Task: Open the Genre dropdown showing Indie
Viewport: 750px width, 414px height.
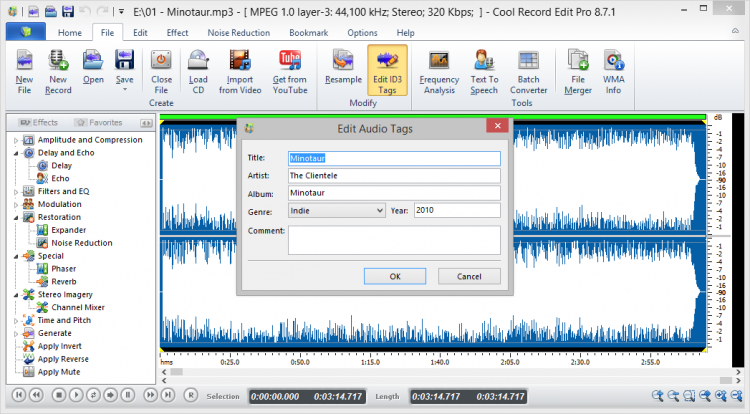Action: tap(337, 210)
